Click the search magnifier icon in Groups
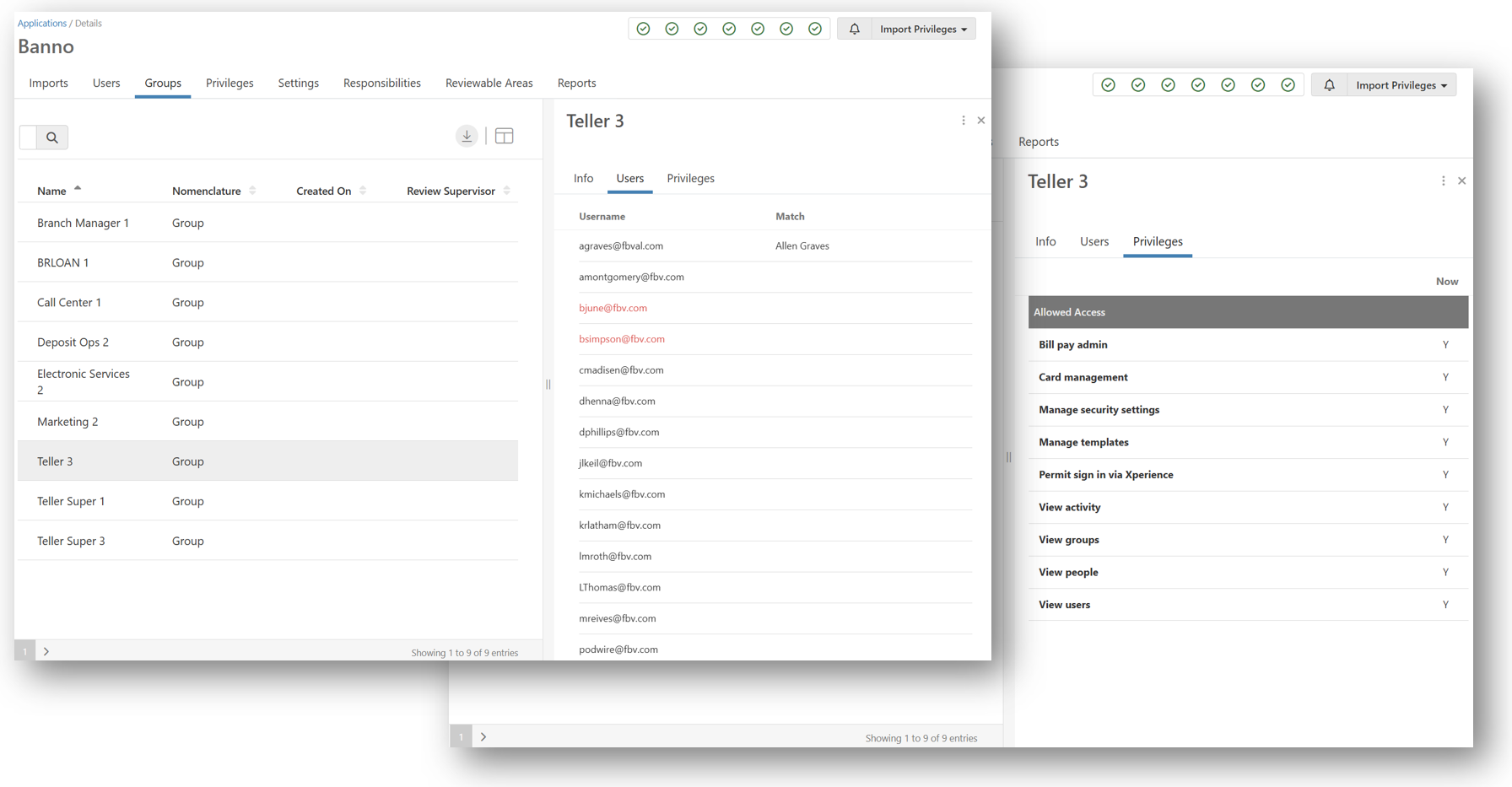Screen dimensions: 1512x787 pyautogui.click(x=52, y=137)
